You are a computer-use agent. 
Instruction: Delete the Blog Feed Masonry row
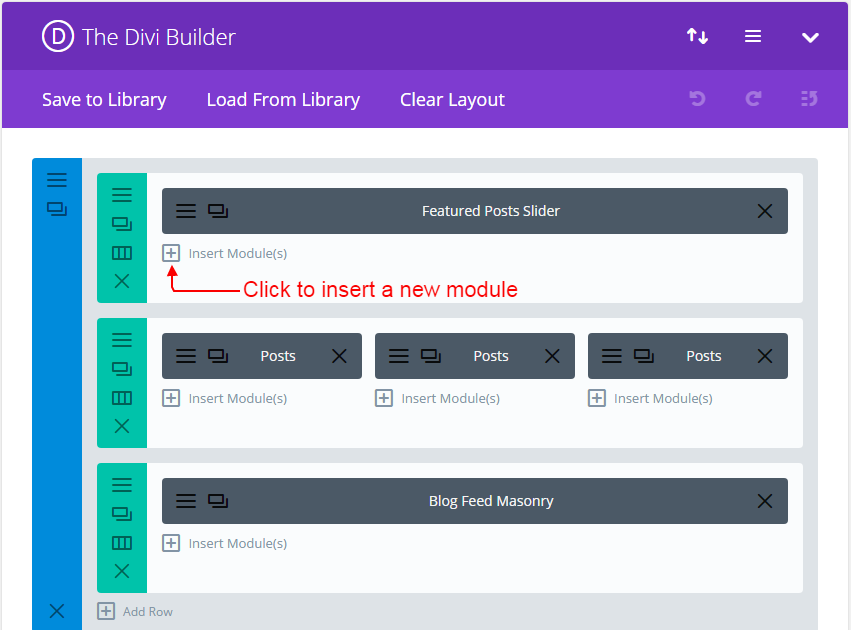tap(122, 571)
